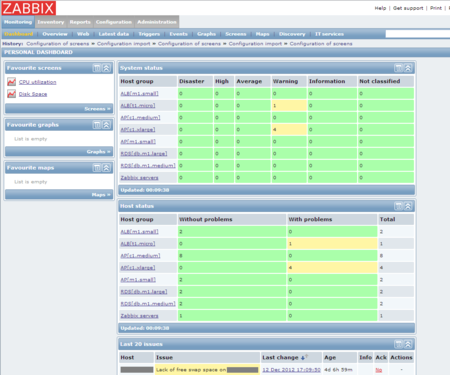This screenshot has width=450, height=375.
Task: Select IT services in the submenu
Action: coord(329,34)
